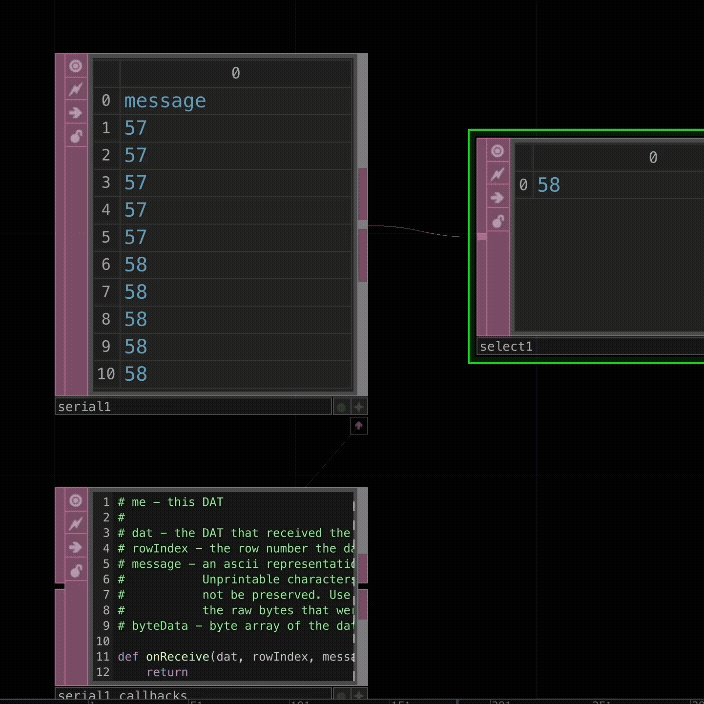Toggle clone immune flag on serial1

pyautogui.click(x=75, y=89)
